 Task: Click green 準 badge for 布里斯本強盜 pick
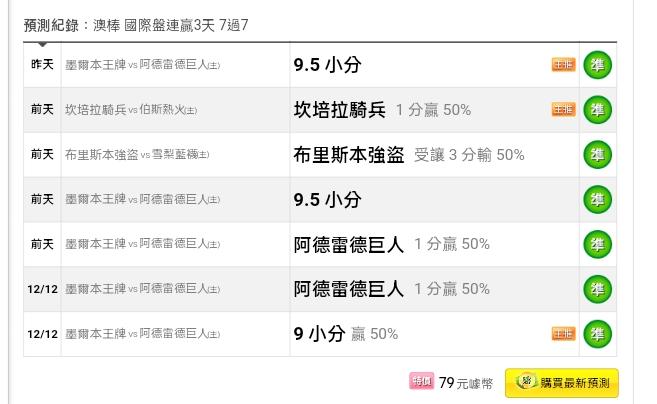(x=598, y=155)
